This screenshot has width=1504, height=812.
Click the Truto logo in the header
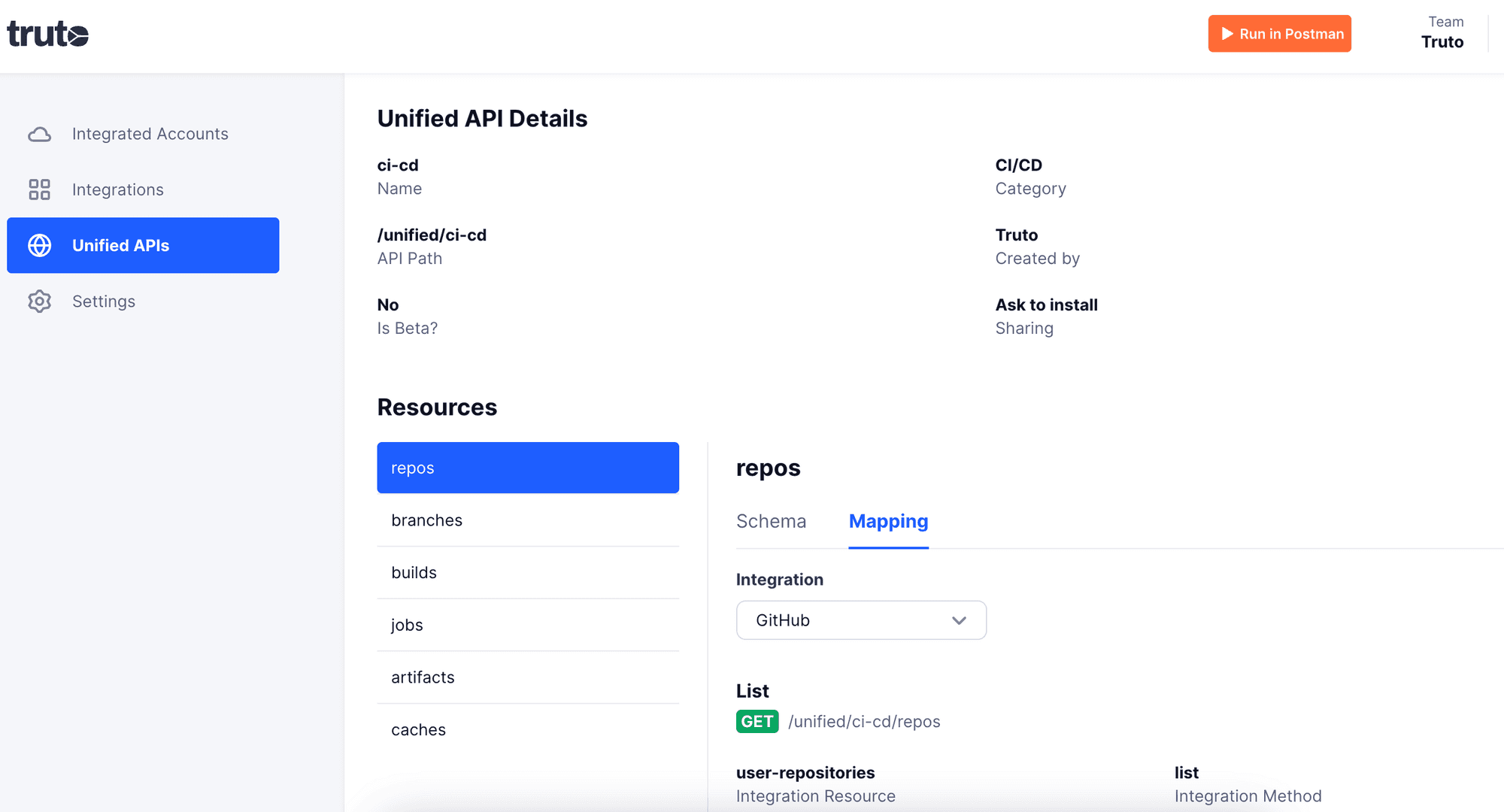[x=47, y=33]
